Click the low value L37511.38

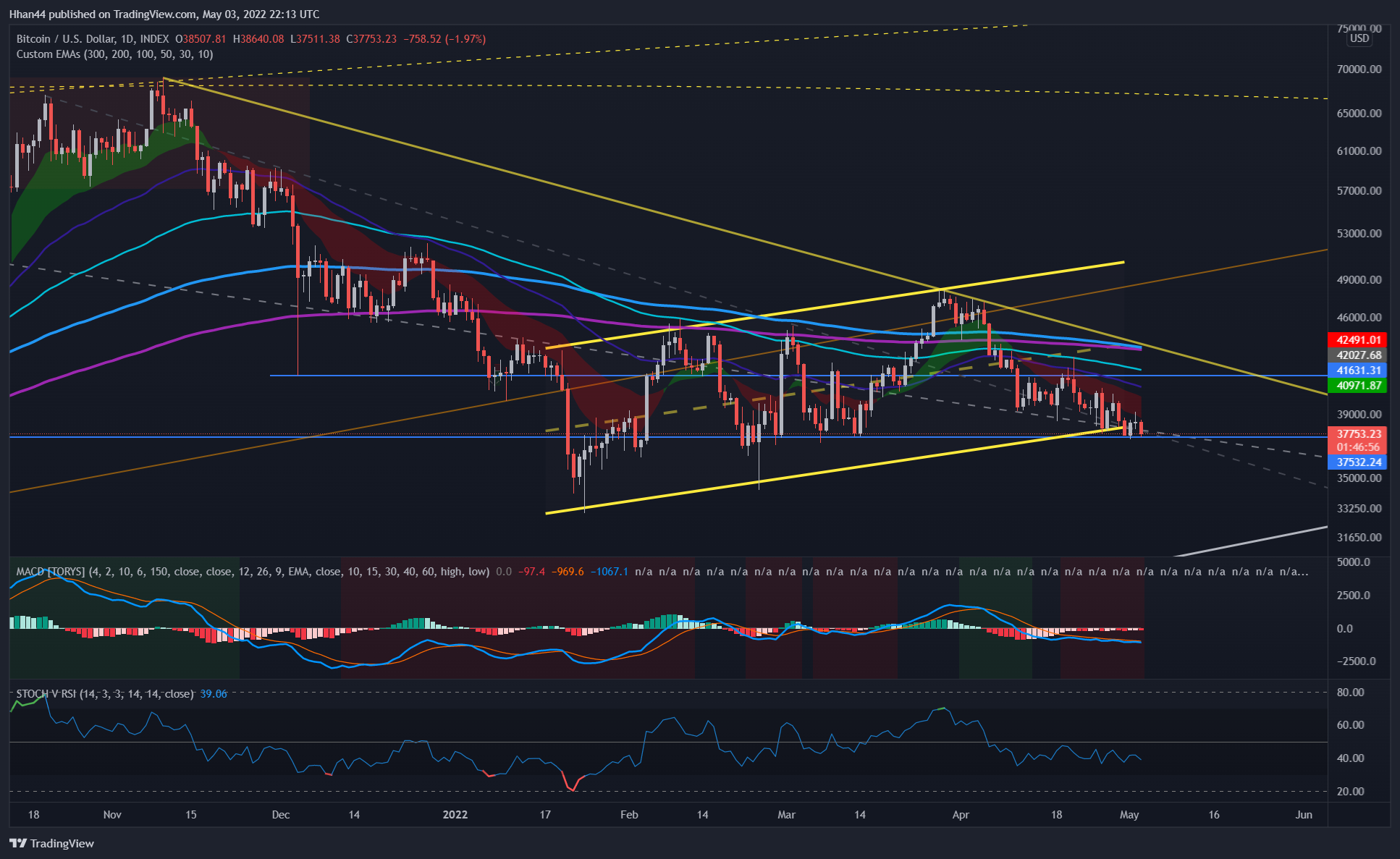coord(315,39)
